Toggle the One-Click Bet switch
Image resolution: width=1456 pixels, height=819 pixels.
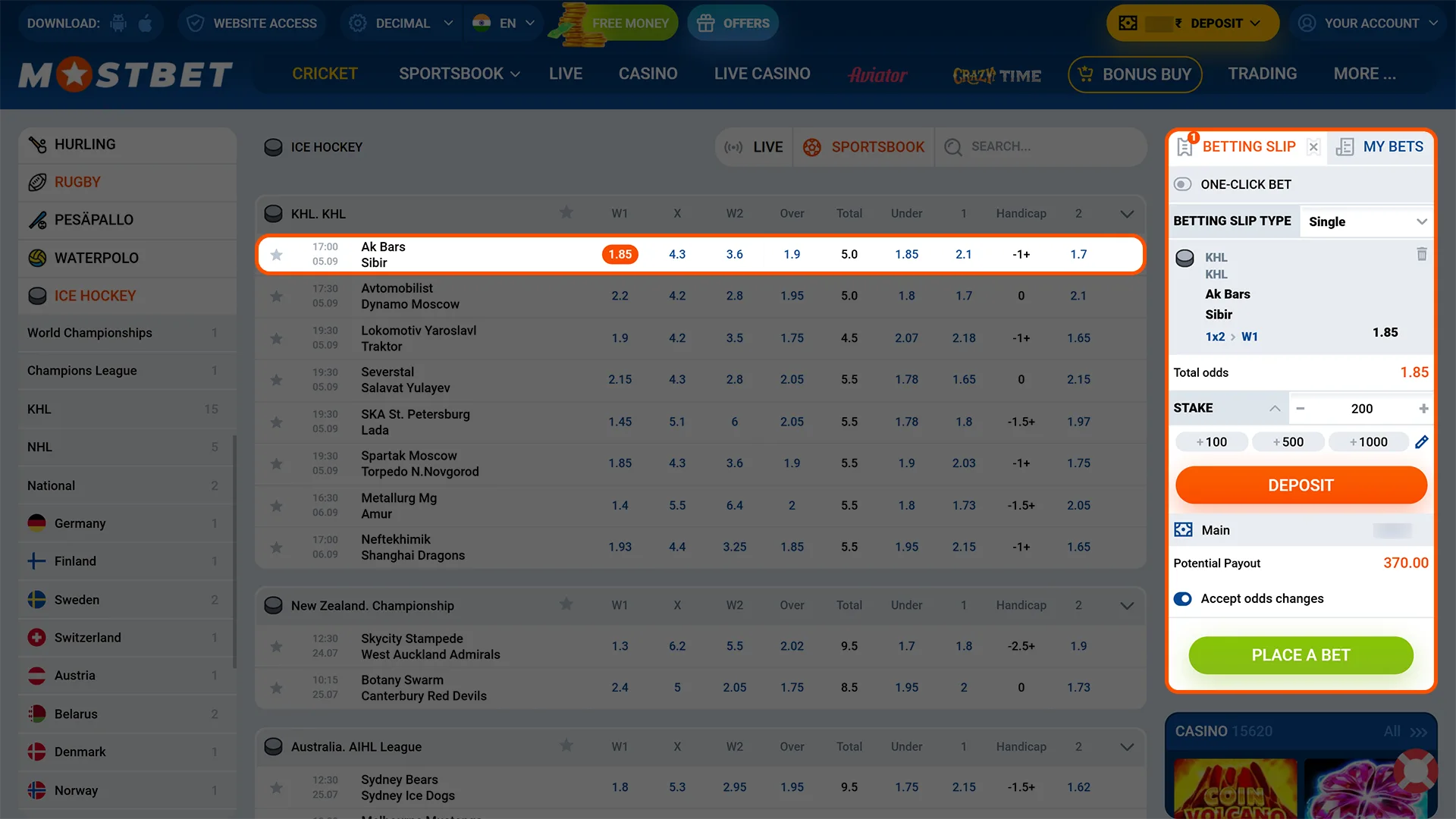click(1182, 184)
